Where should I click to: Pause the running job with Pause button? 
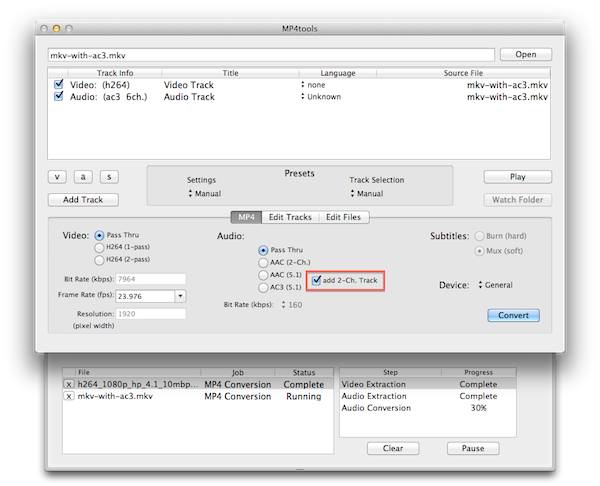coord(473,448)
